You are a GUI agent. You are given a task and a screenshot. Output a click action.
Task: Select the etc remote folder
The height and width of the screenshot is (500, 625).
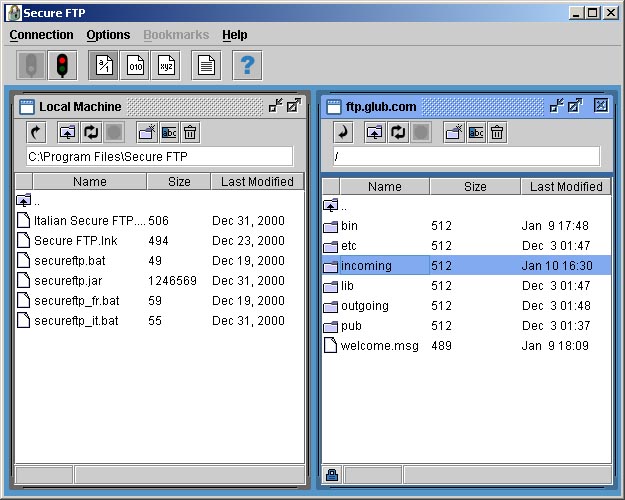(466, 246)
